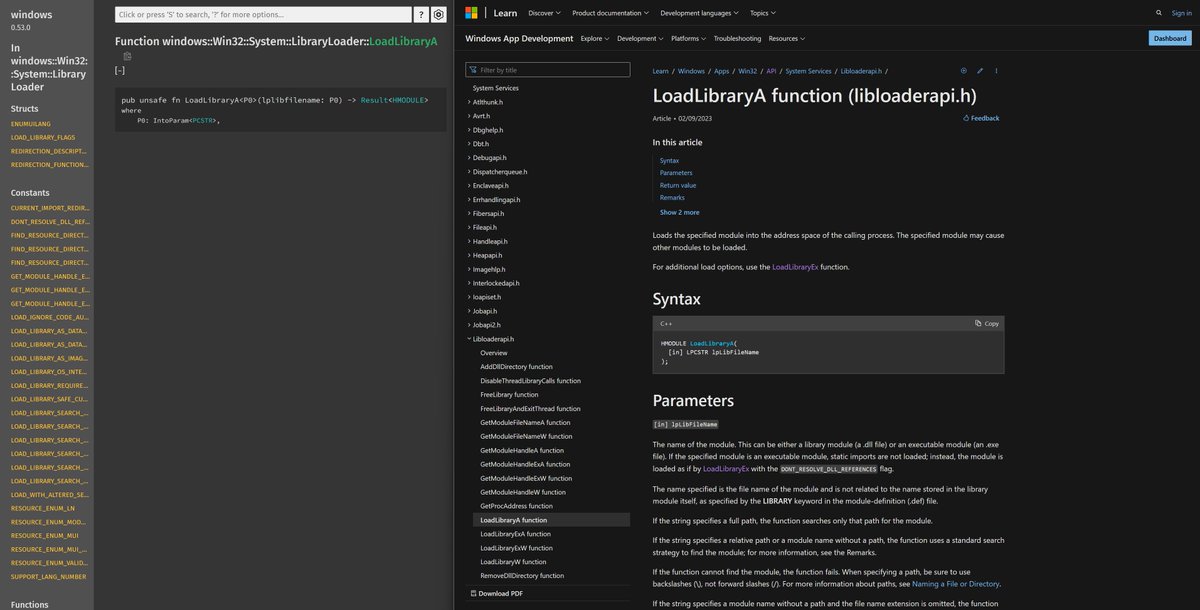Click the PCSTR type link in rustdoc
The height and width of the screenshot is (610, 1200).
202,120
